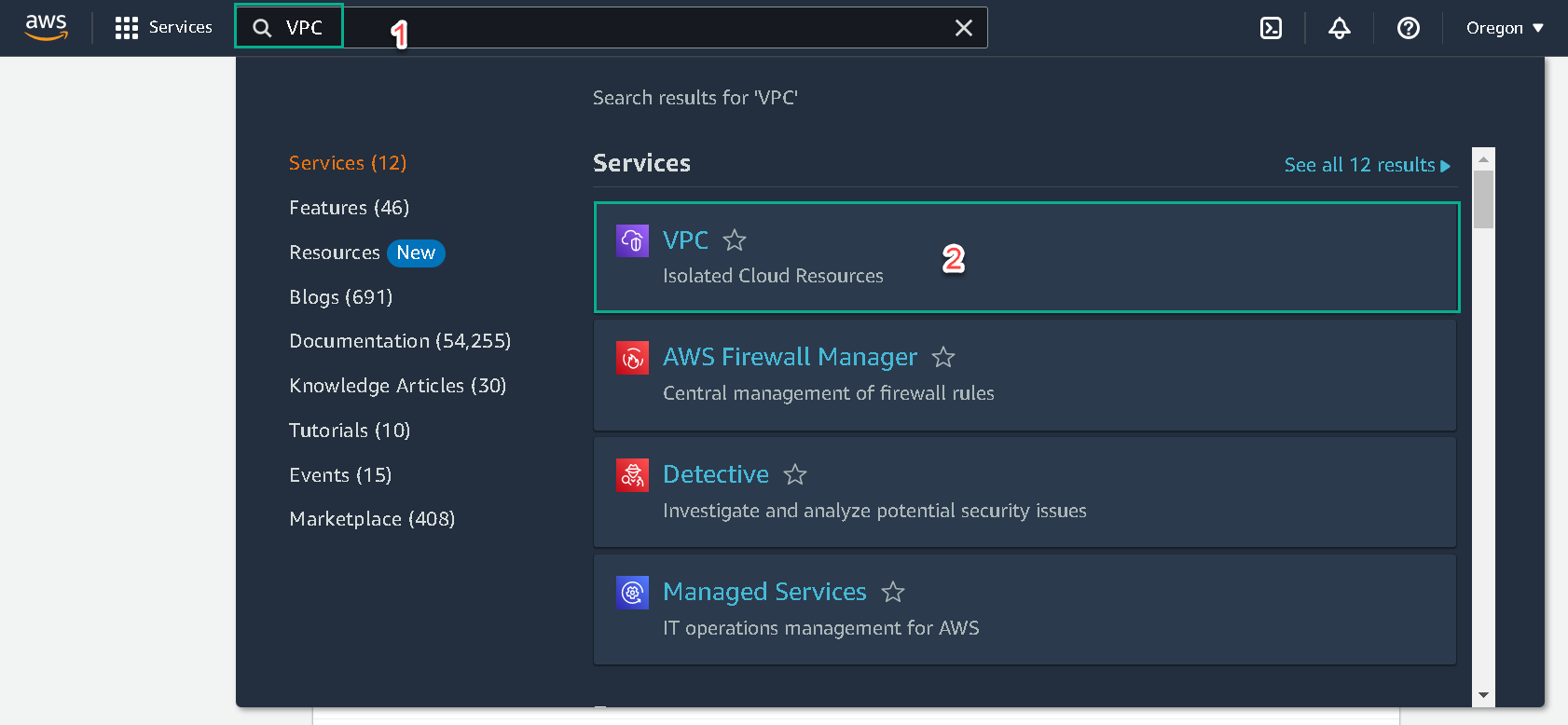The height and width of the screenshot is (725, 1568).
Task: Click the AWS Firewall Manager icon
Action: 632,358
